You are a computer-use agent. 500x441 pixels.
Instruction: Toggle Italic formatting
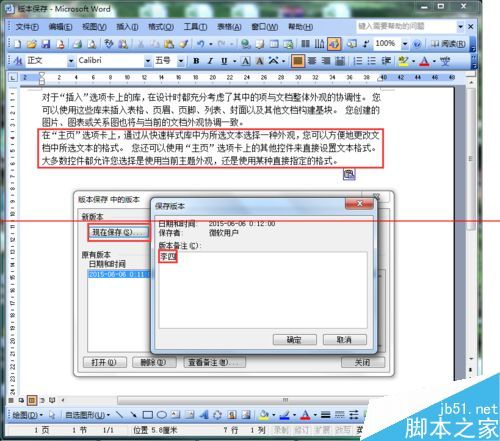click(x=210, y=61)
